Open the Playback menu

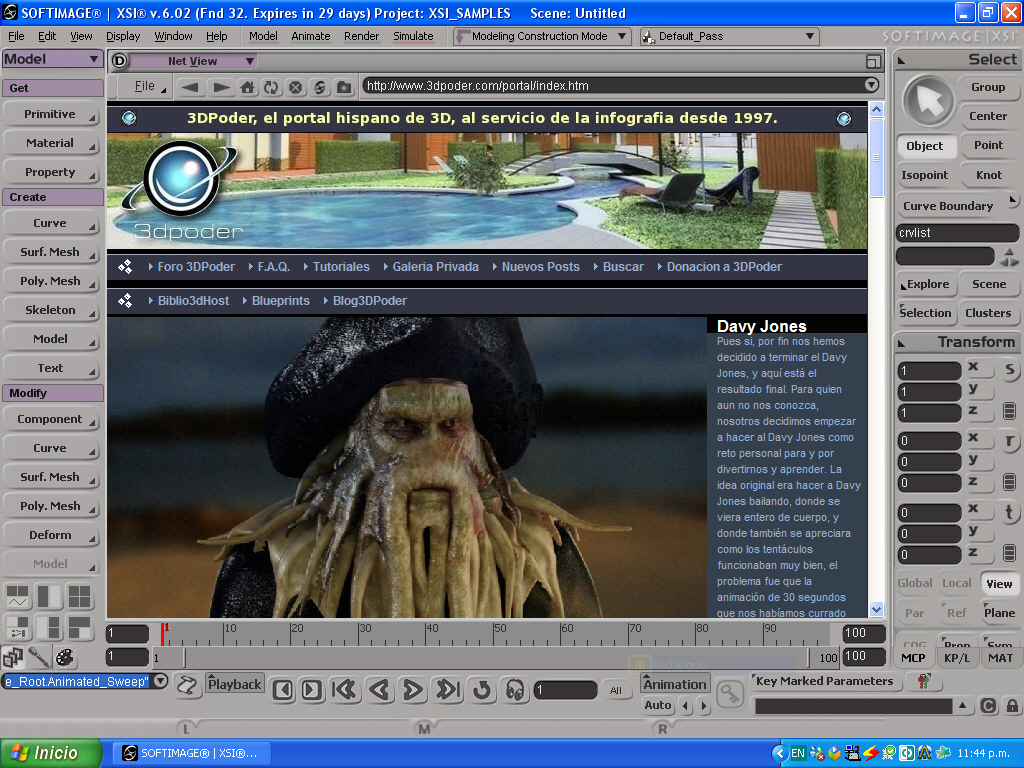[234, 684]
